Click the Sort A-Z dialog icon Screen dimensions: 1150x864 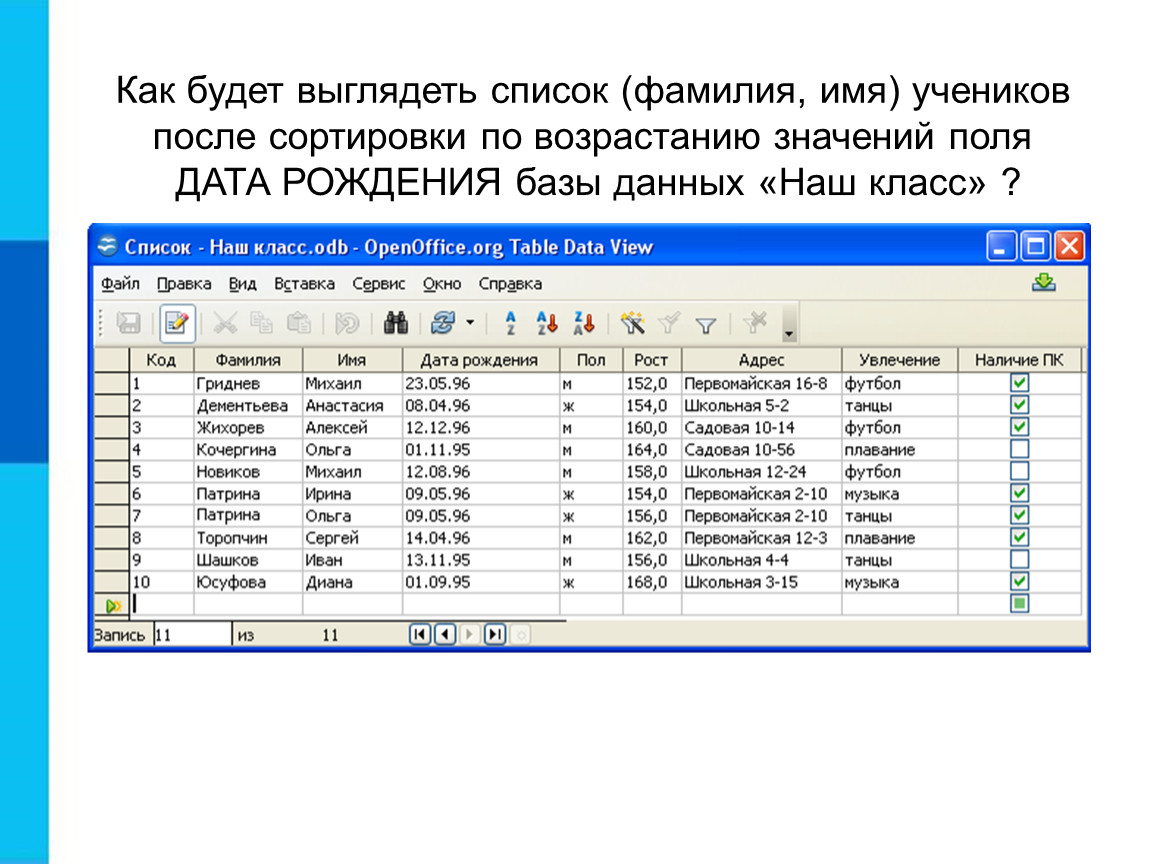pyautogui.click(x=510, y=323)
